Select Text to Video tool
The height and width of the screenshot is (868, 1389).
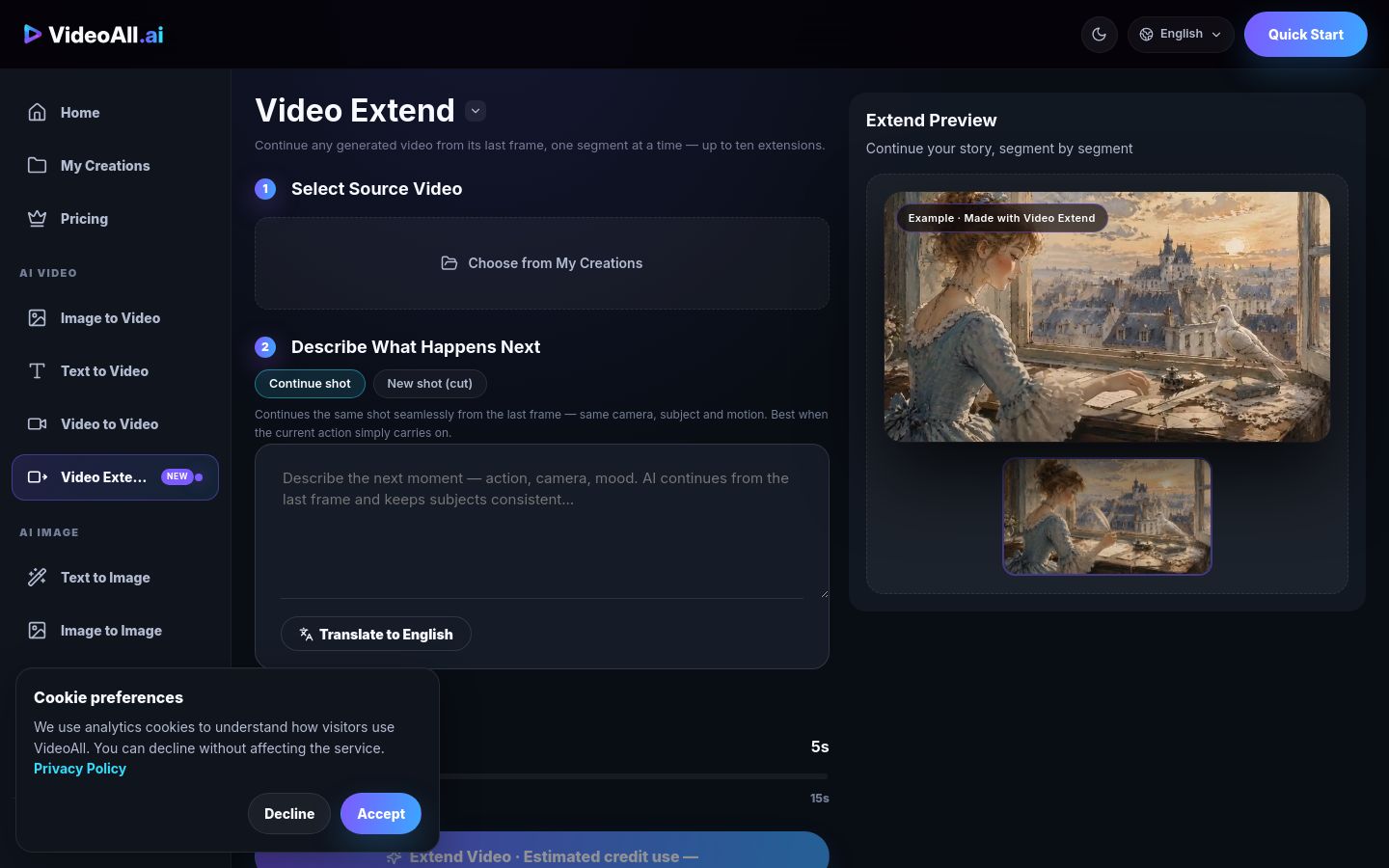115,371
